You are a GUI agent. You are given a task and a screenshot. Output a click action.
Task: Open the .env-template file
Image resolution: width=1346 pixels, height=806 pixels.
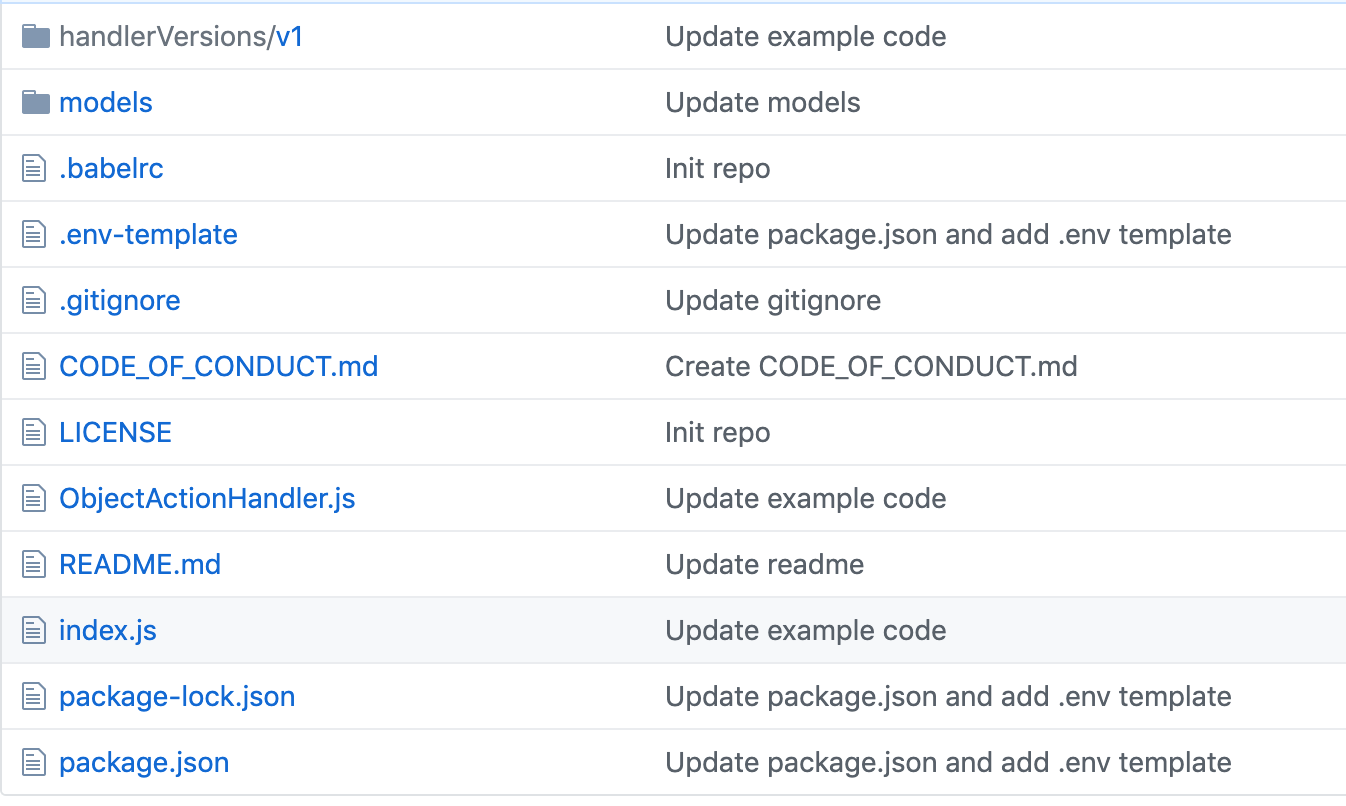click(x=148, y=234)
